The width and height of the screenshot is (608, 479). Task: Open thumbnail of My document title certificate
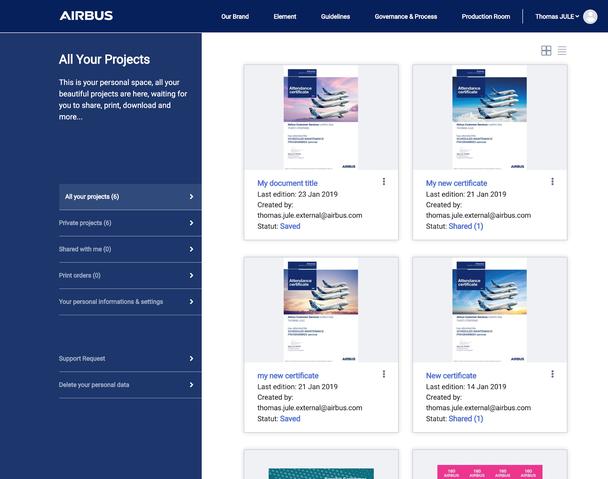(x=321, y=118)
